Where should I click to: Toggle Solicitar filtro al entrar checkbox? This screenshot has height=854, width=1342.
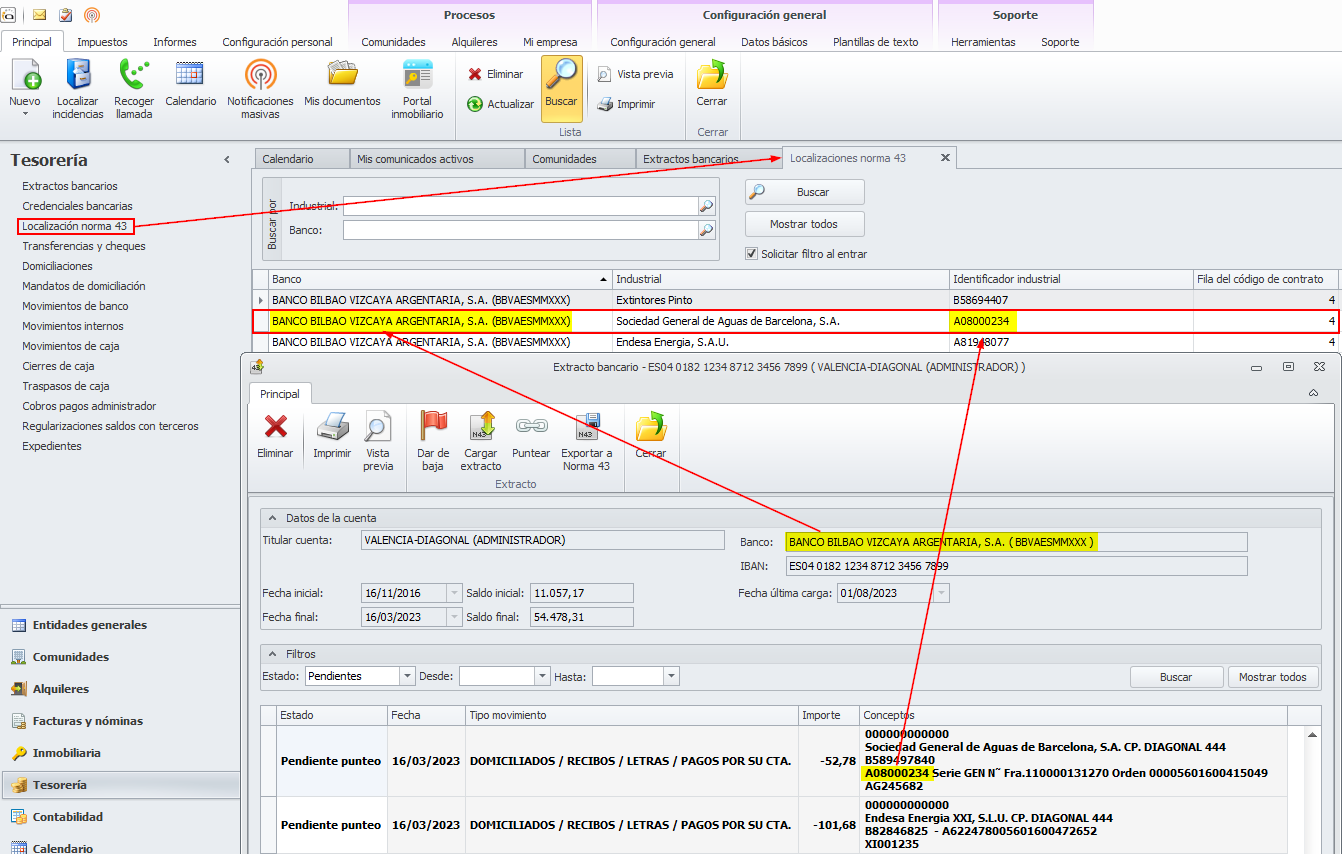pos(752,254)
